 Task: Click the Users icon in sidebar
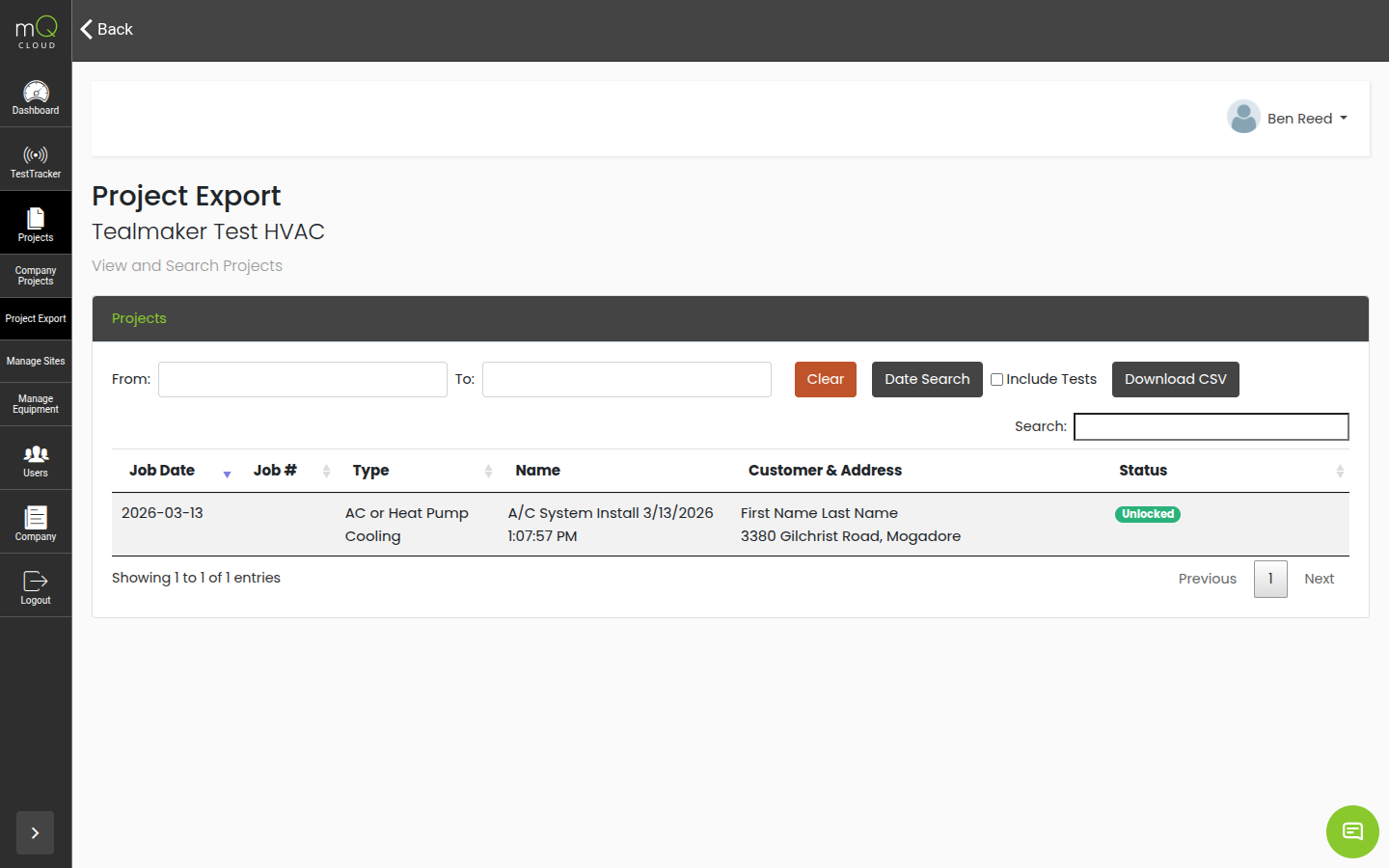point(36,458)
